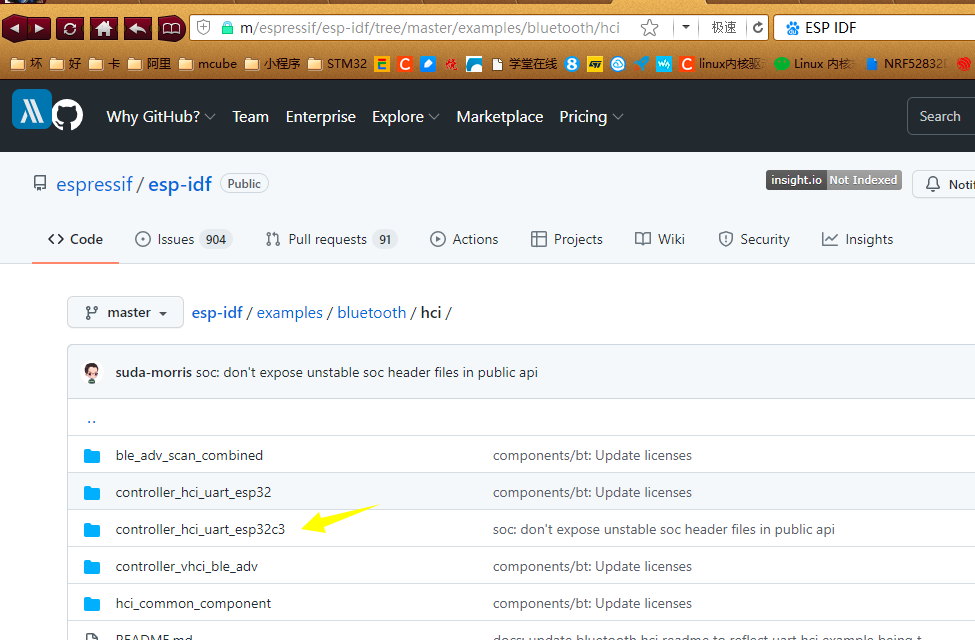Open the Linux 内核 WeChat bookmark

click(x=815, y=63)
